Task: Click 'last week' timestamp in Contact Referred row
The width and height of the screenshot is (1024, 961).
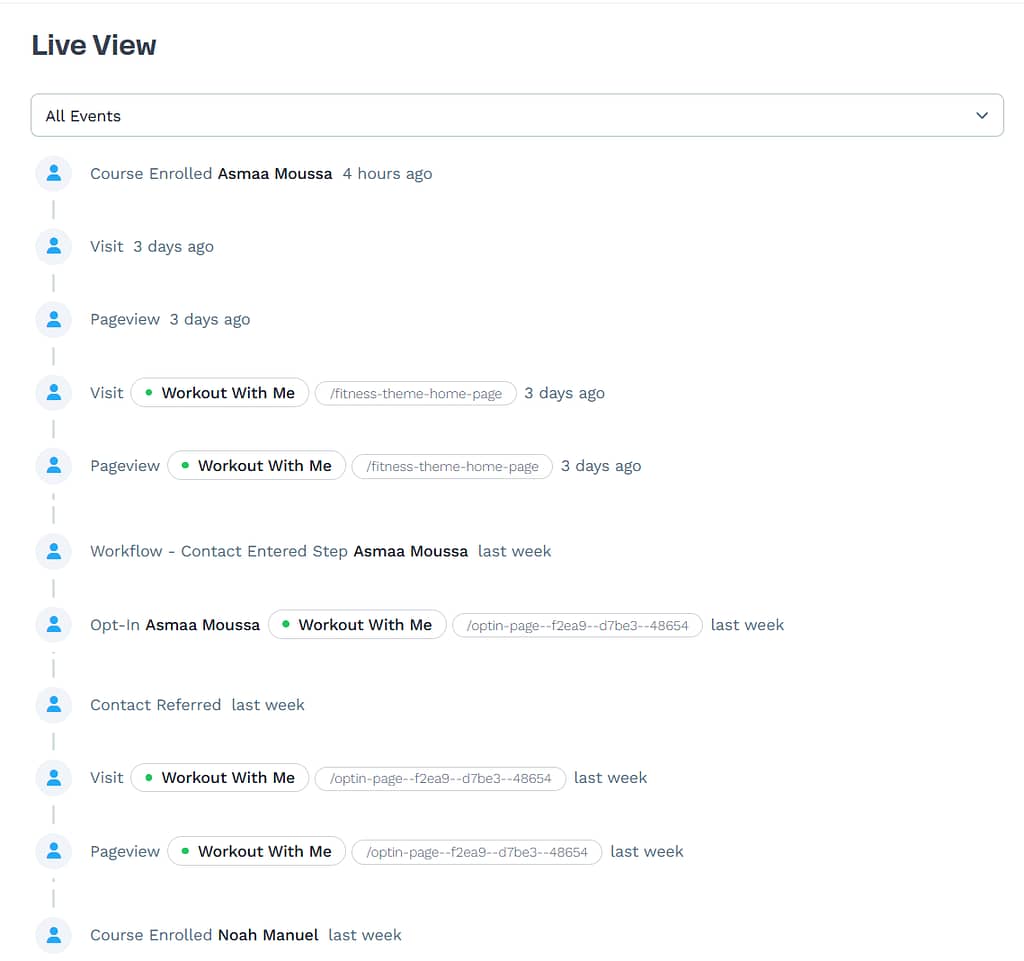Action: tap(268, 705)
